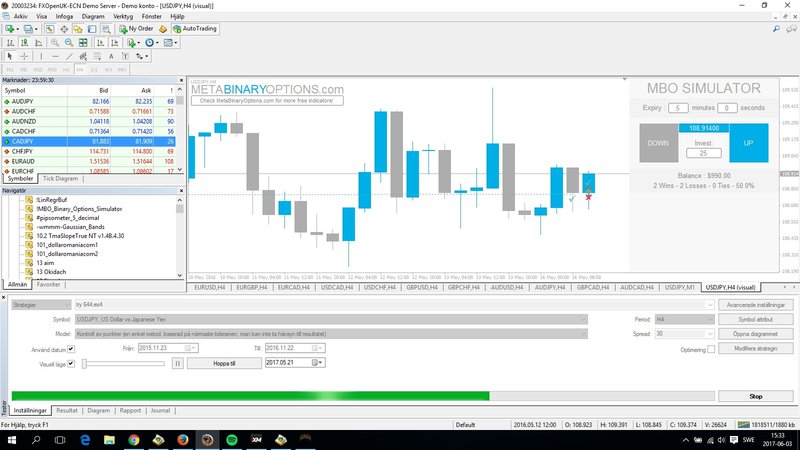Enable Chart Shift icon

[x=115, y=43]
